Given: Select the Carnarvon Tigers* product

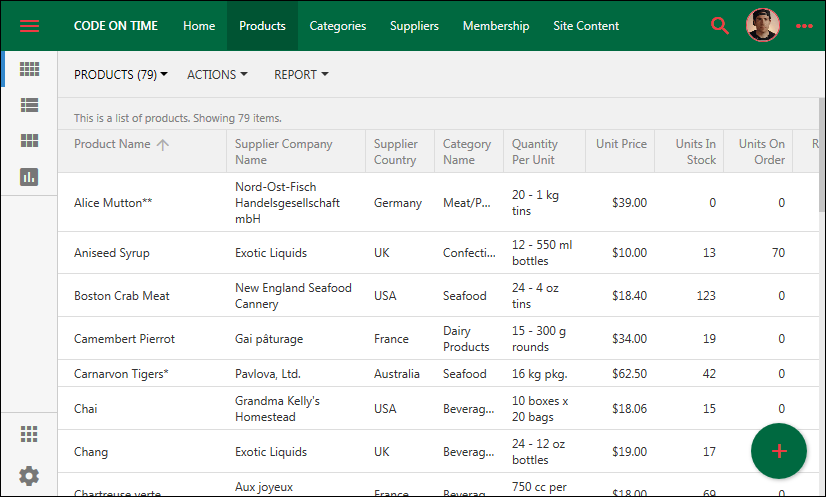Looking at the screenshot, I should 121,374.
